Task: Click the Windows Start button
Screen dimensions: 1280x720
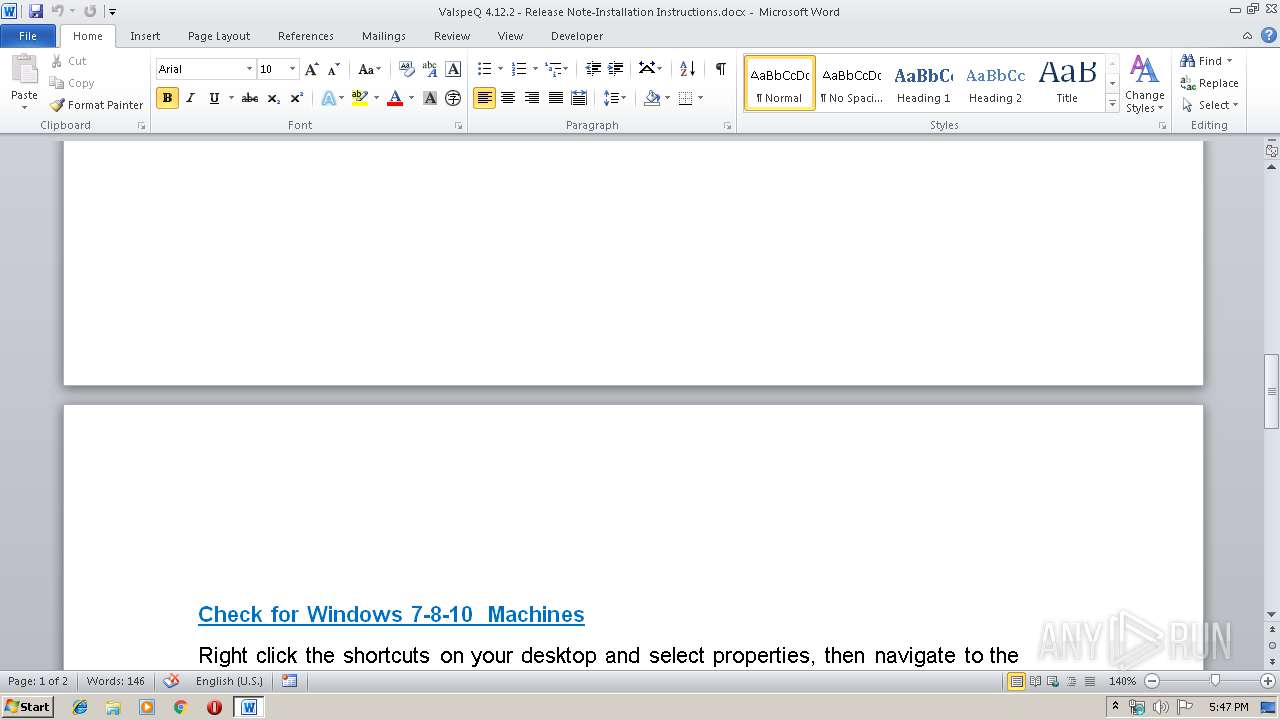Action: click(x=27, y=707)
